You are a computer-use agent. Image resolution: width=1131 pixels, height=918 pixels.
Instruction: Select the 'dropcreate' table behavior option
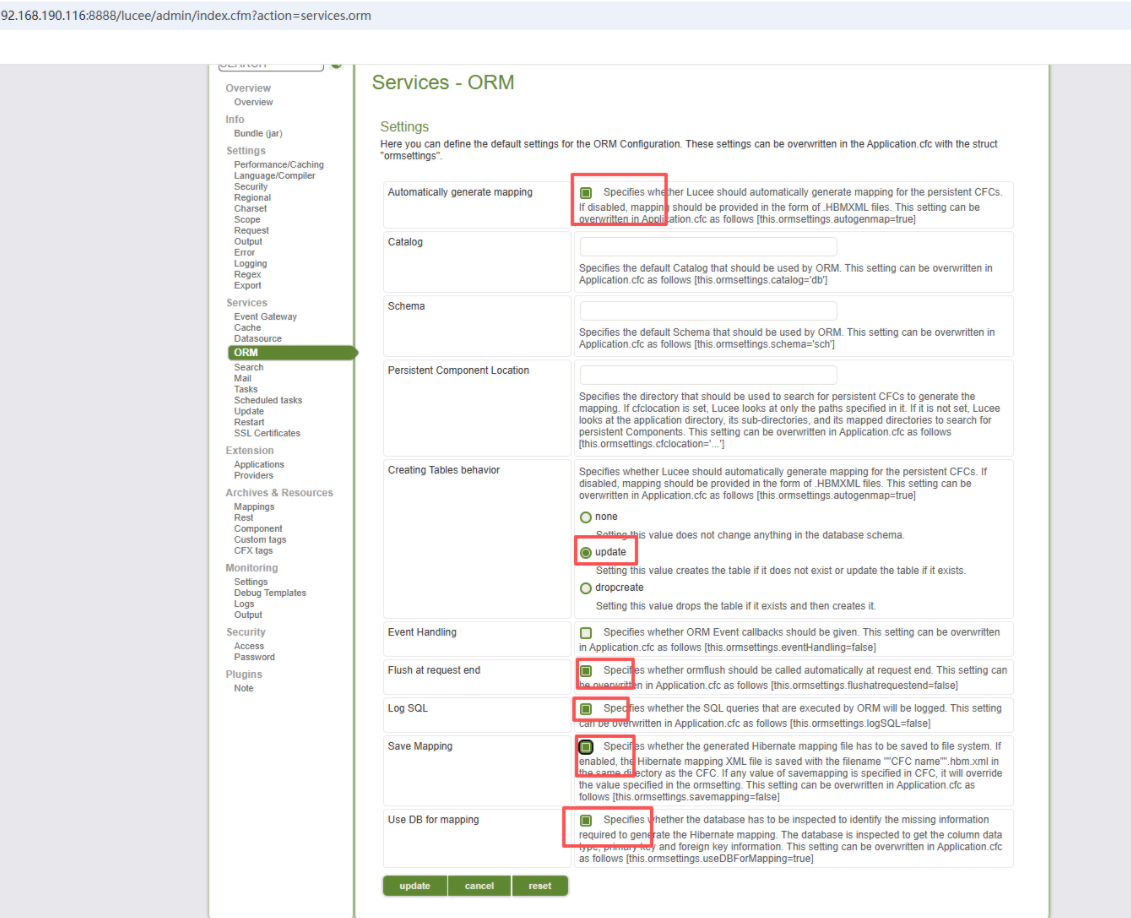click(586, 588)
